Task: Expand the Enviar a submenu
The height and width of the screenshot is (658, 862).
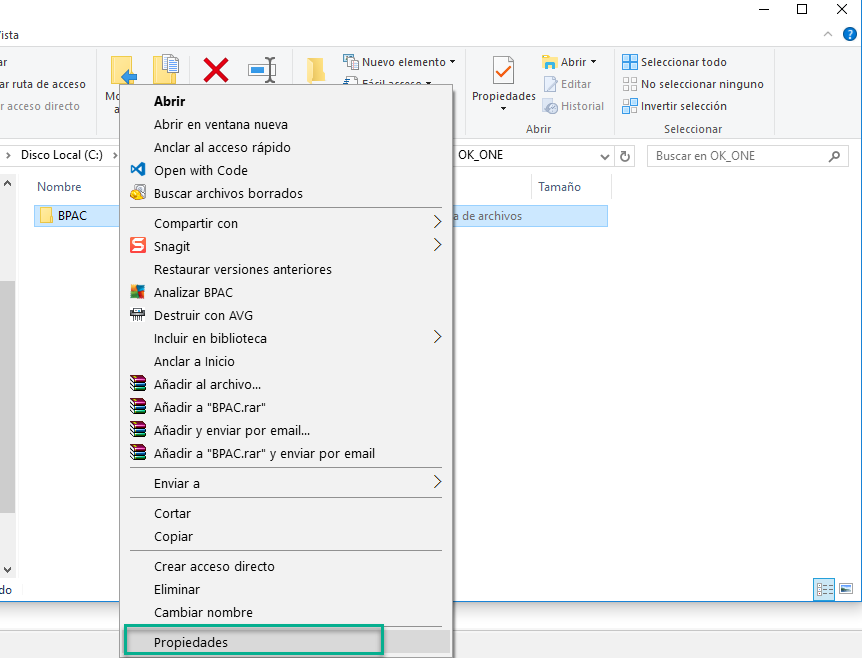Action: coord(437,483)
